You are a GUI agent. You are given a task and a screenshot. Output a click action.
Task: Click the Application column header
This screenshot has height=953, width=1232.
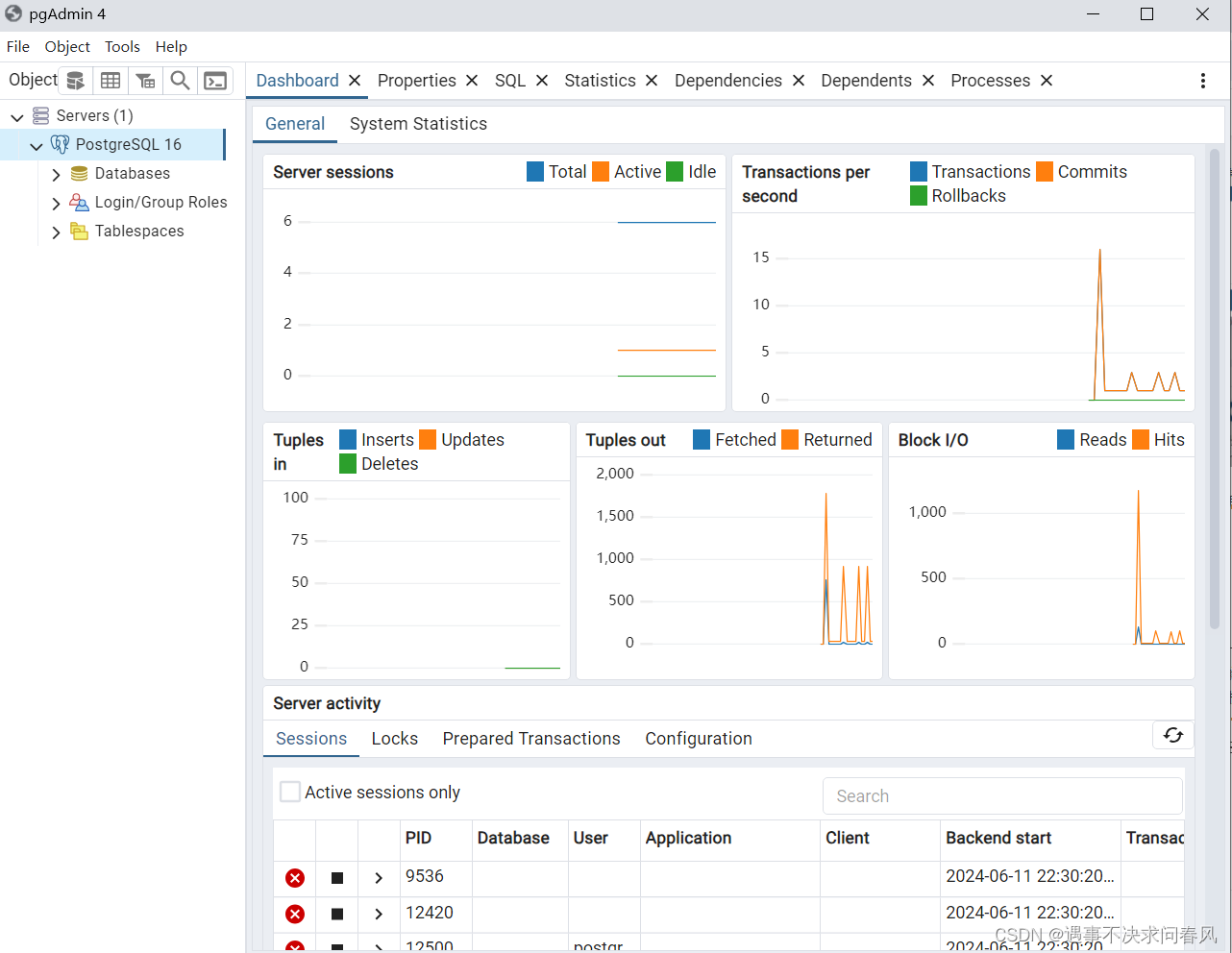click(x=730, y=839)
